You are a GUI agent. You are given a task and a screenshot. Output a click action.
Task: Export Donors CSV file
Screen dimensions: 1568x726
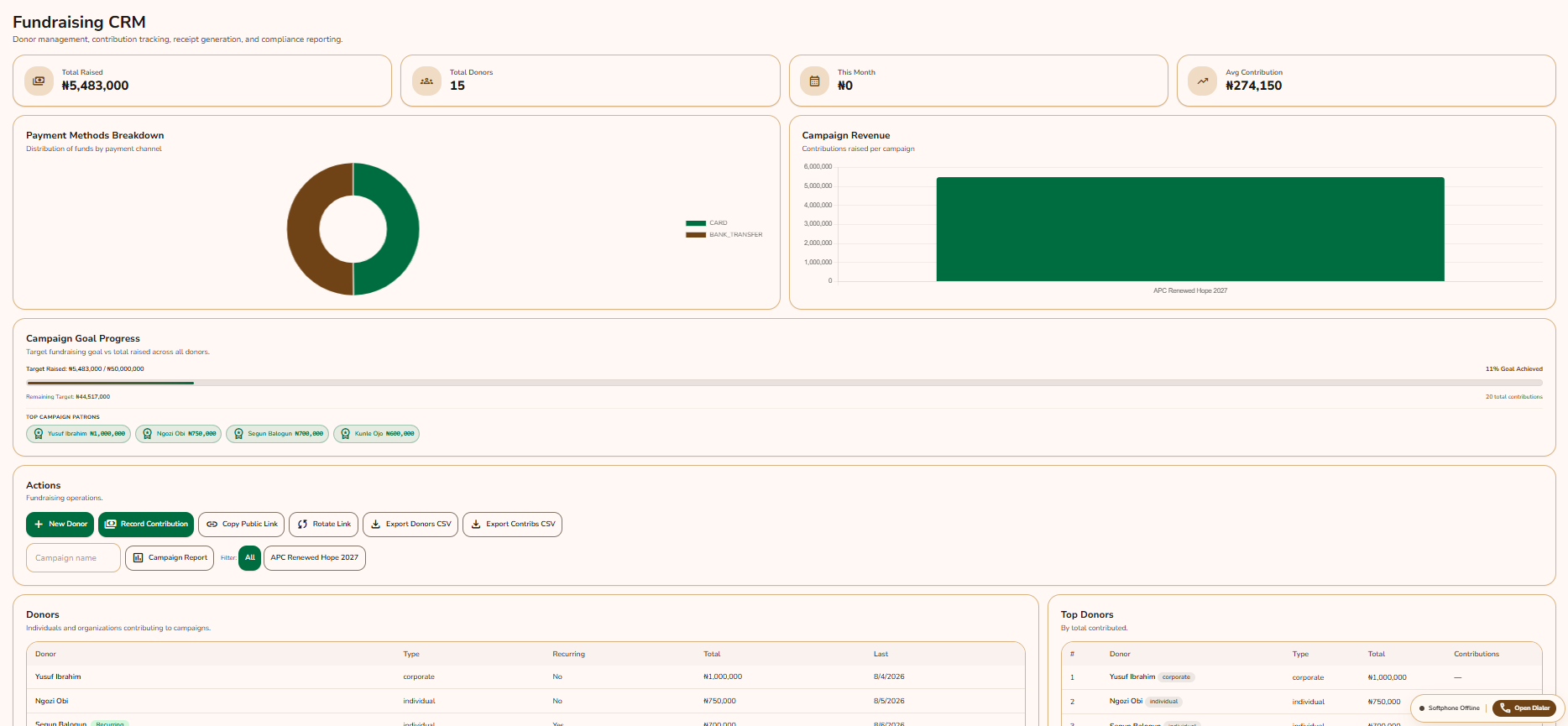pyautogui.click(x=410, y=525)
